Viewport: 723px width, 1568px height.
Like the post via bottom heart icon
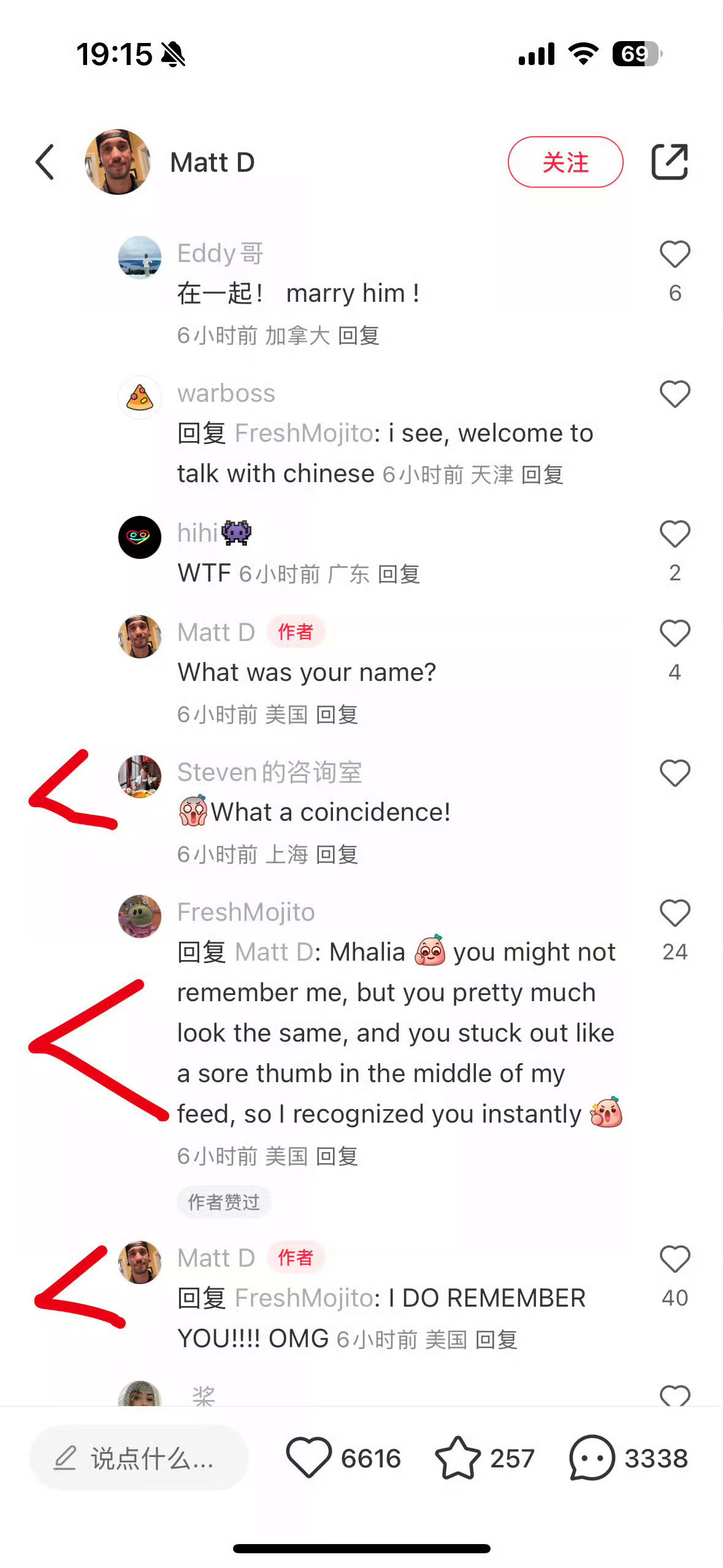(308, 1458)
